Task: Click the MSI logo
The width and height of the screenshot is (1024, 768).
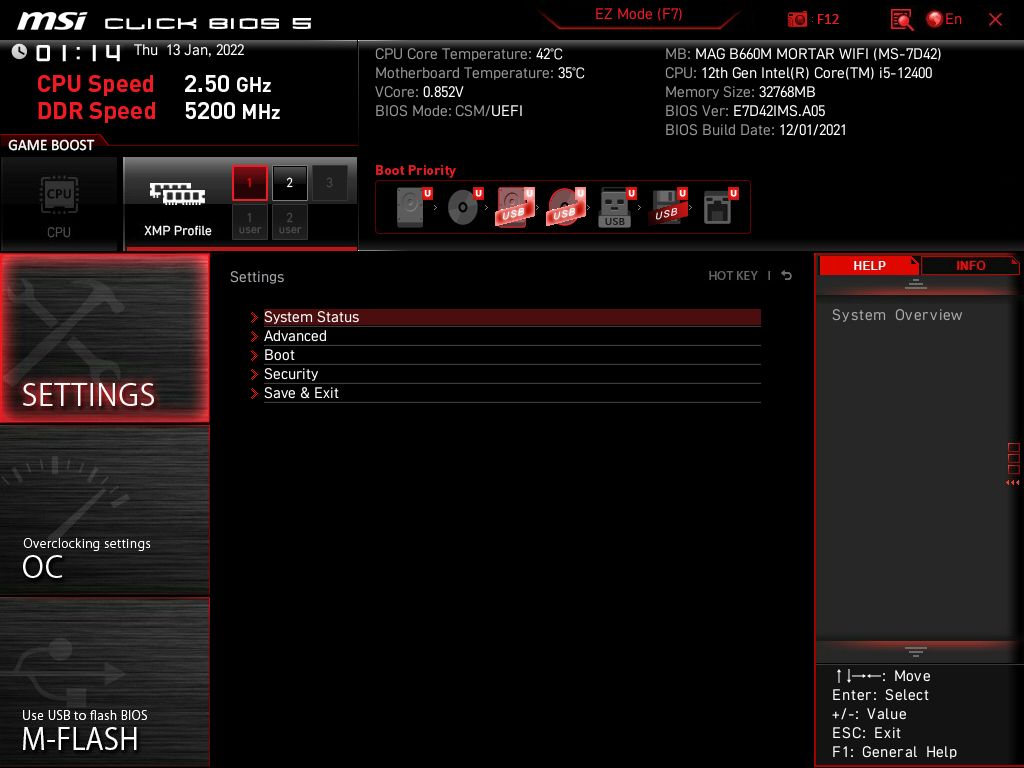Action: point(51,21)
